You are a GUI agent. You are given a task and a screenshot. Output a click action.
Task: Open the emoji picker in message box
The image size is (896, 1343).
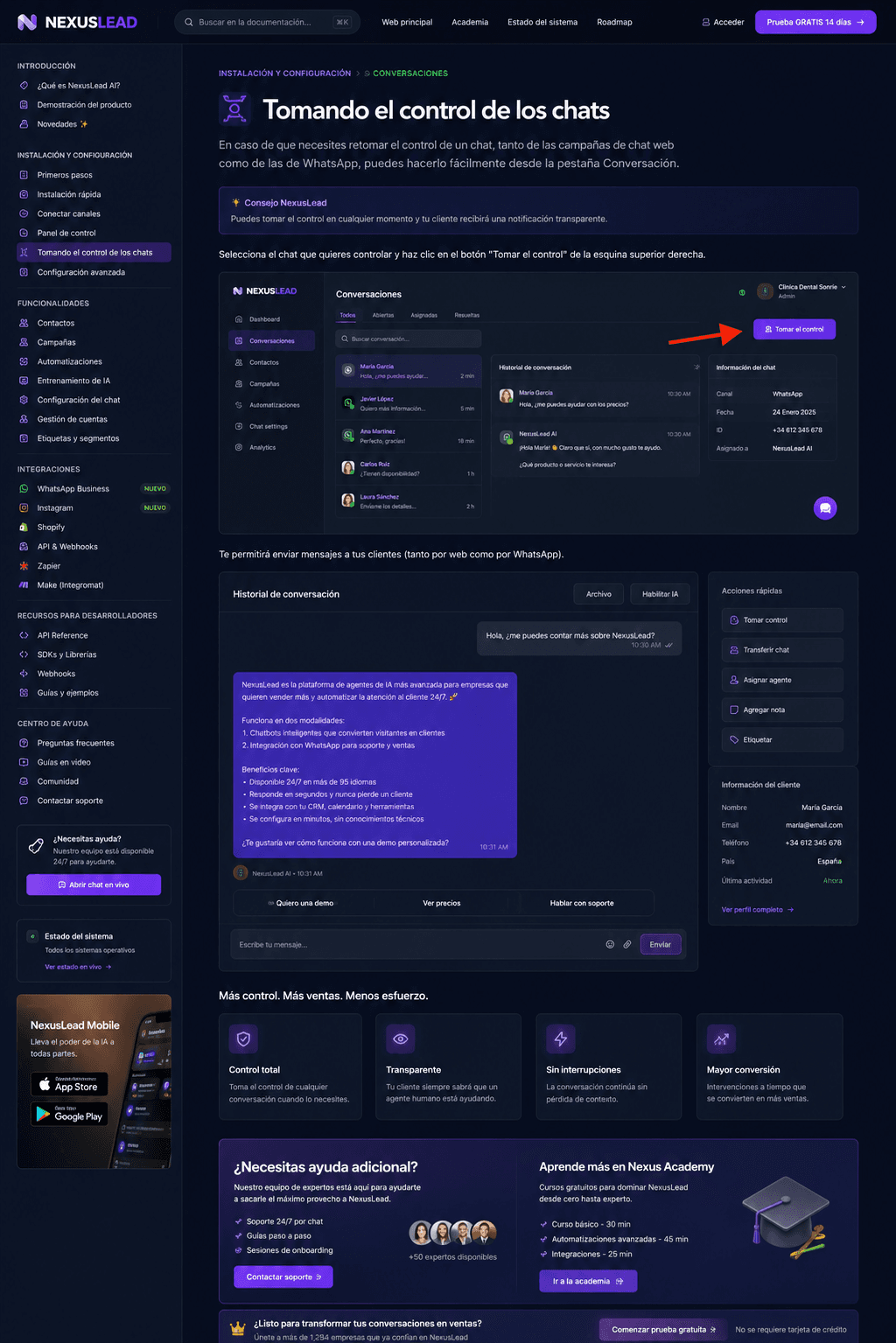[x=610, y=945]
